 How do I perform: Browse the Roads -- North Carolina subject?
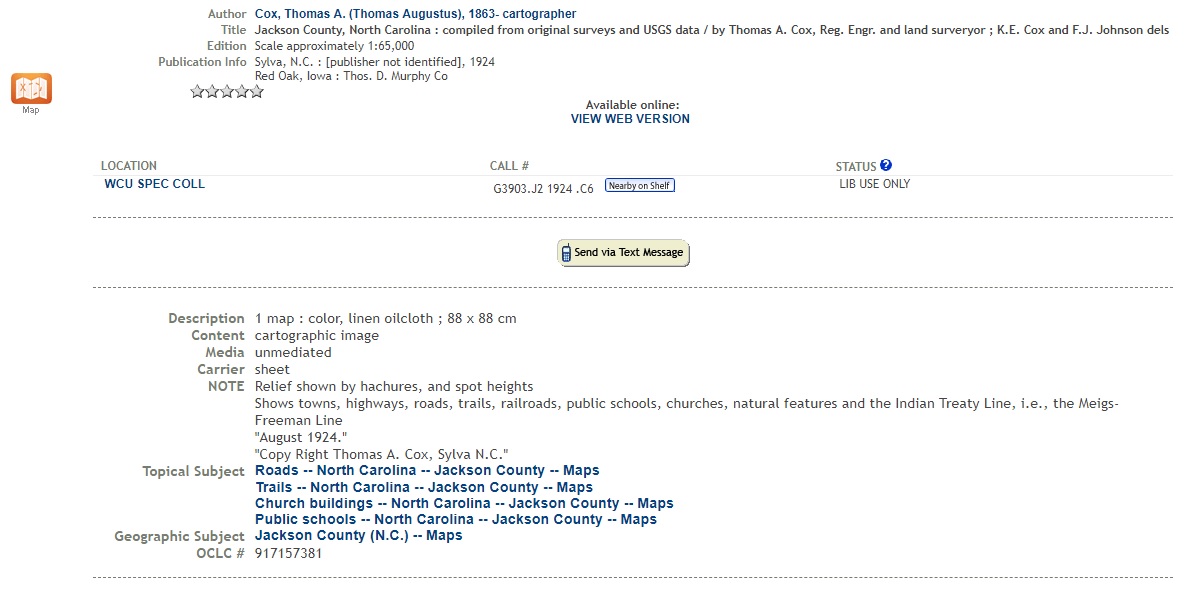click(427, 470)
